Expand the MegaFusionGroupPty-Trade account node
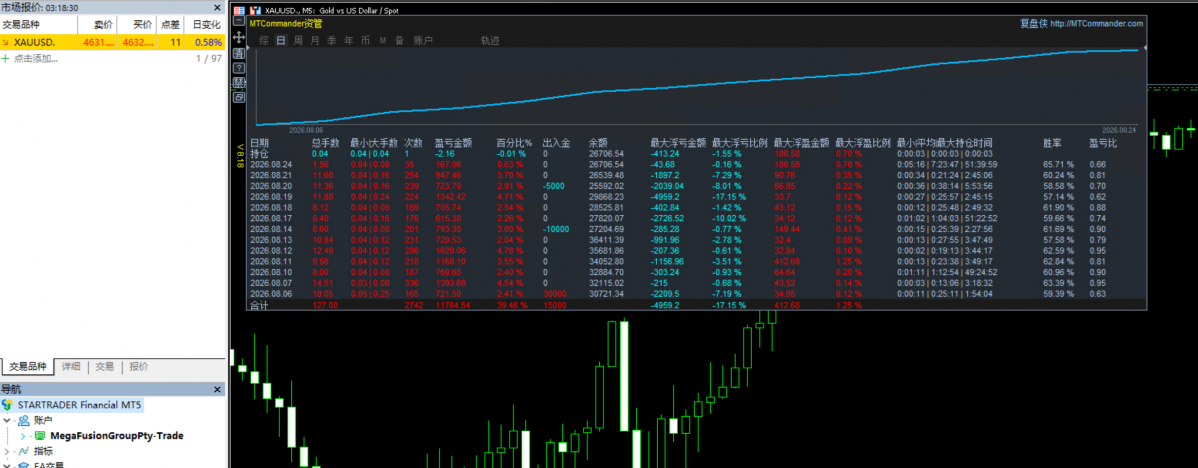 23,436
